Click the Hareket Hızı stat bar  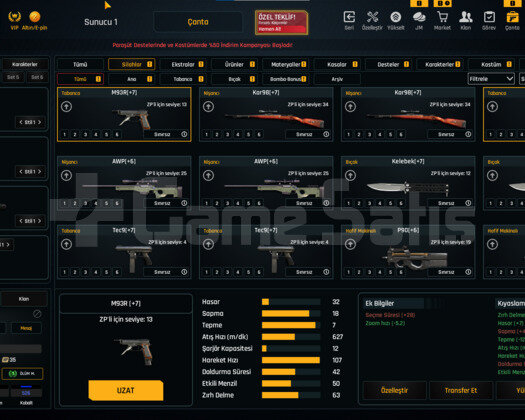[x=291, y=360]
